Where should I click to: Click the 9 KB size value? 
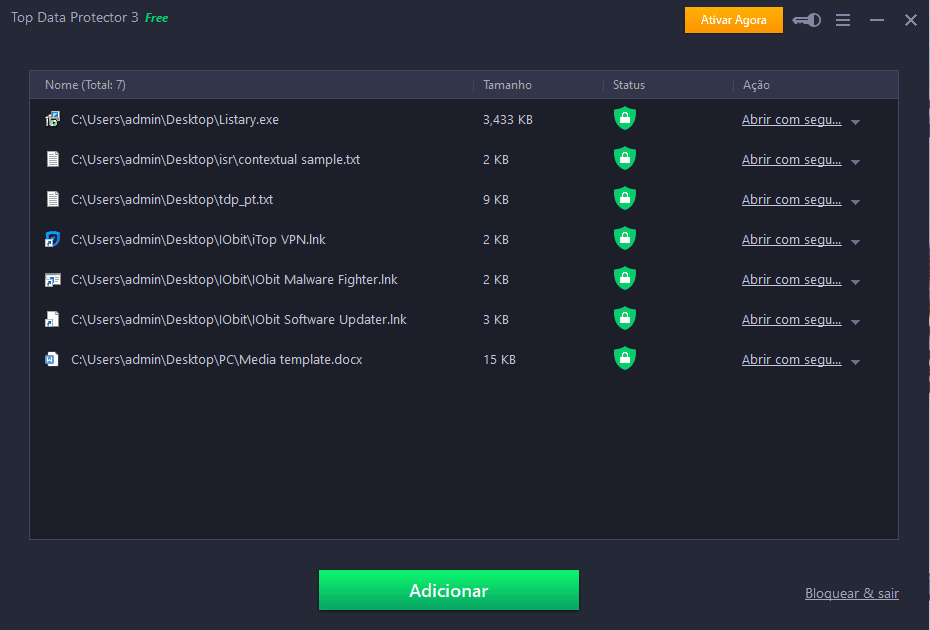click(496, 200)
